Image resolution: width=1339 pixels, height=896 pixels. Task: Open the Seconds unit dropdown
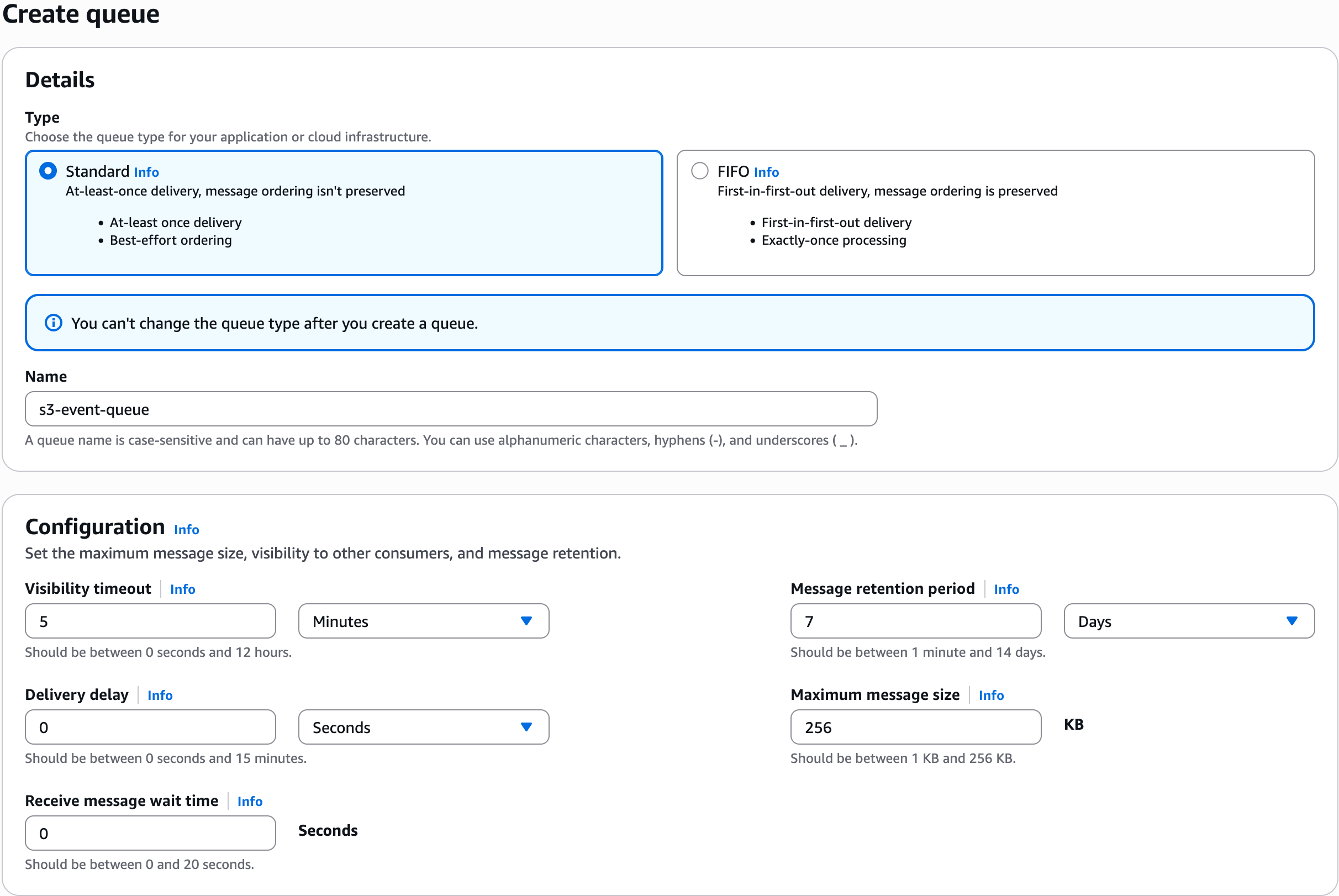click(423, 727)
